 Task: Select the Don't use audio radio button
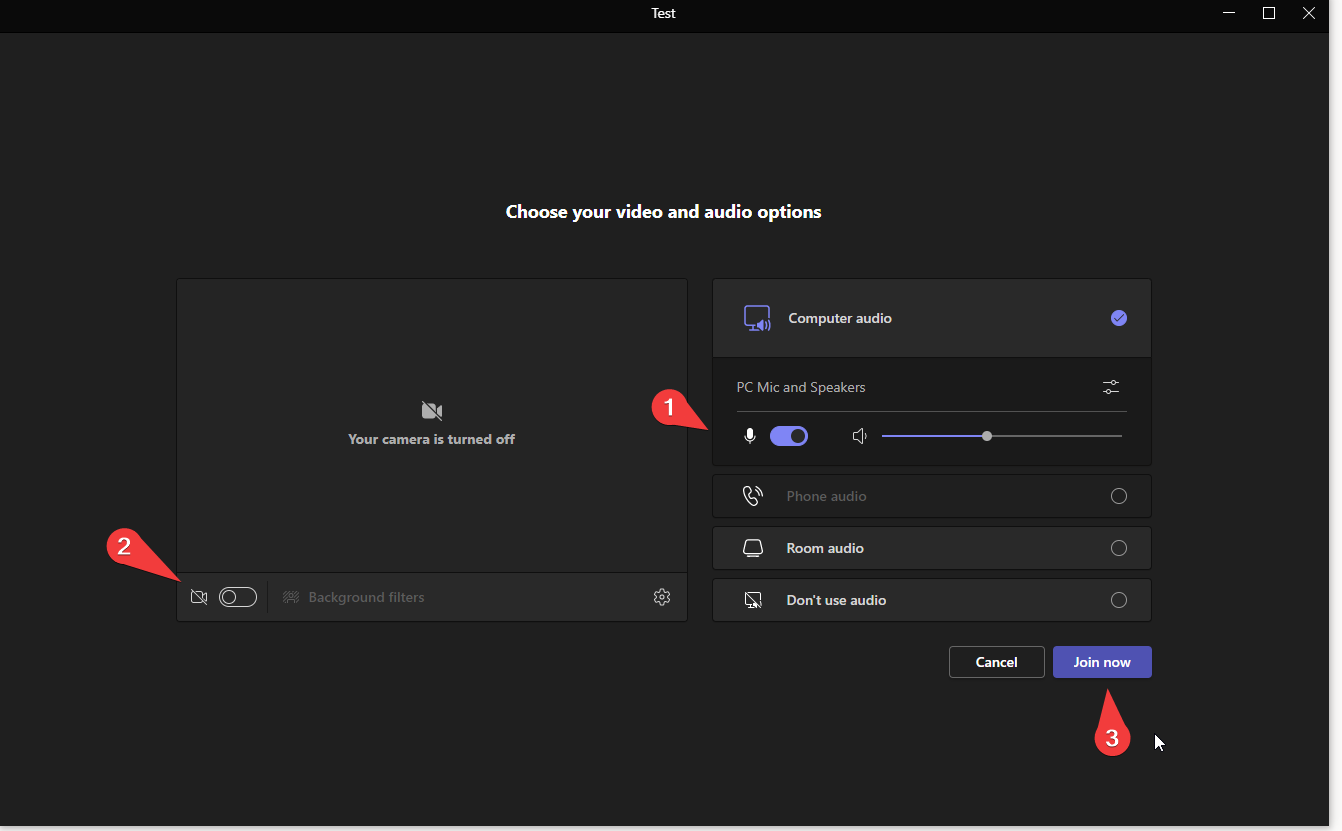click(x=1118, y=600)
